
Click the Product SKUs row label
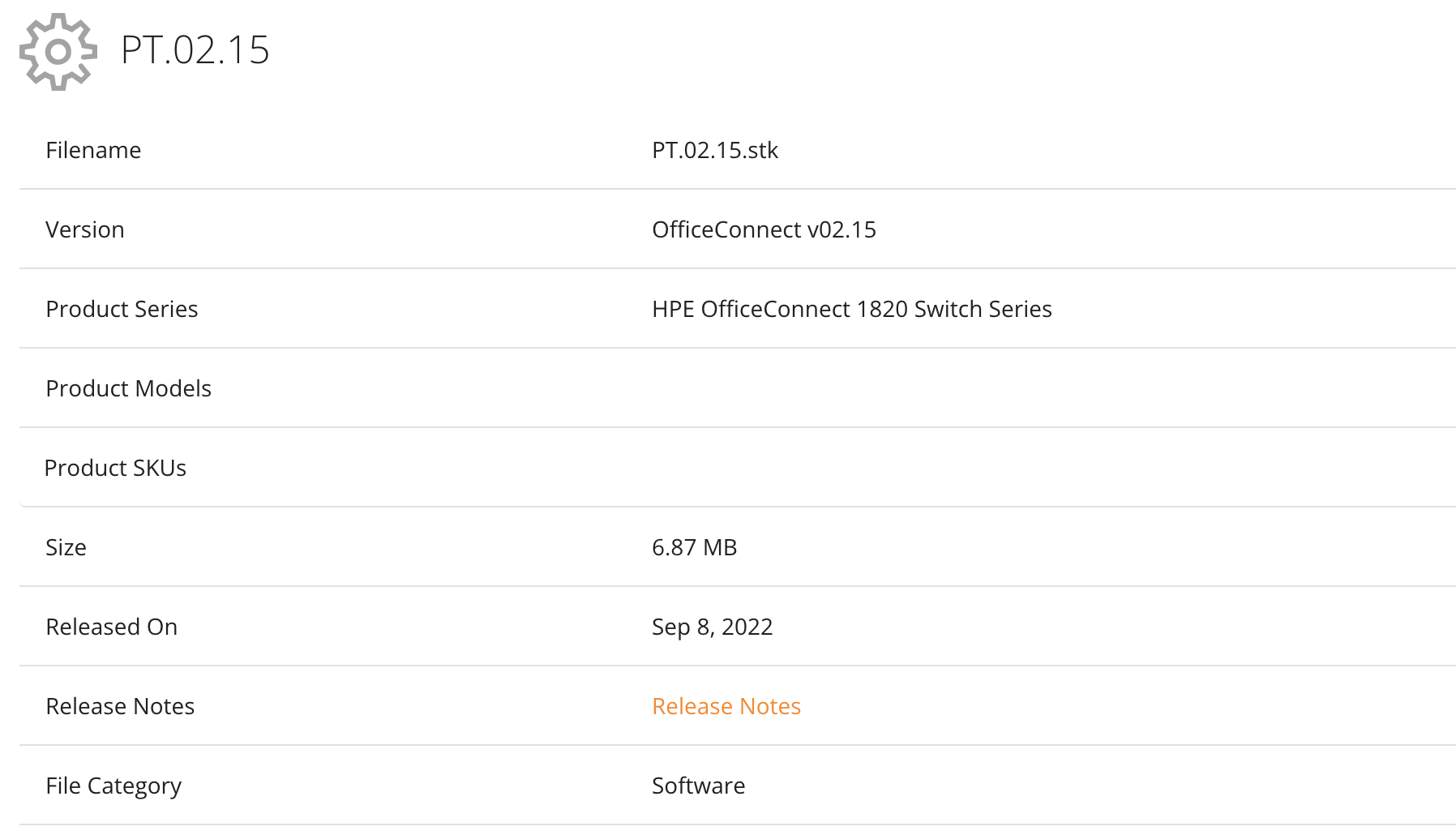coord(115,468)
